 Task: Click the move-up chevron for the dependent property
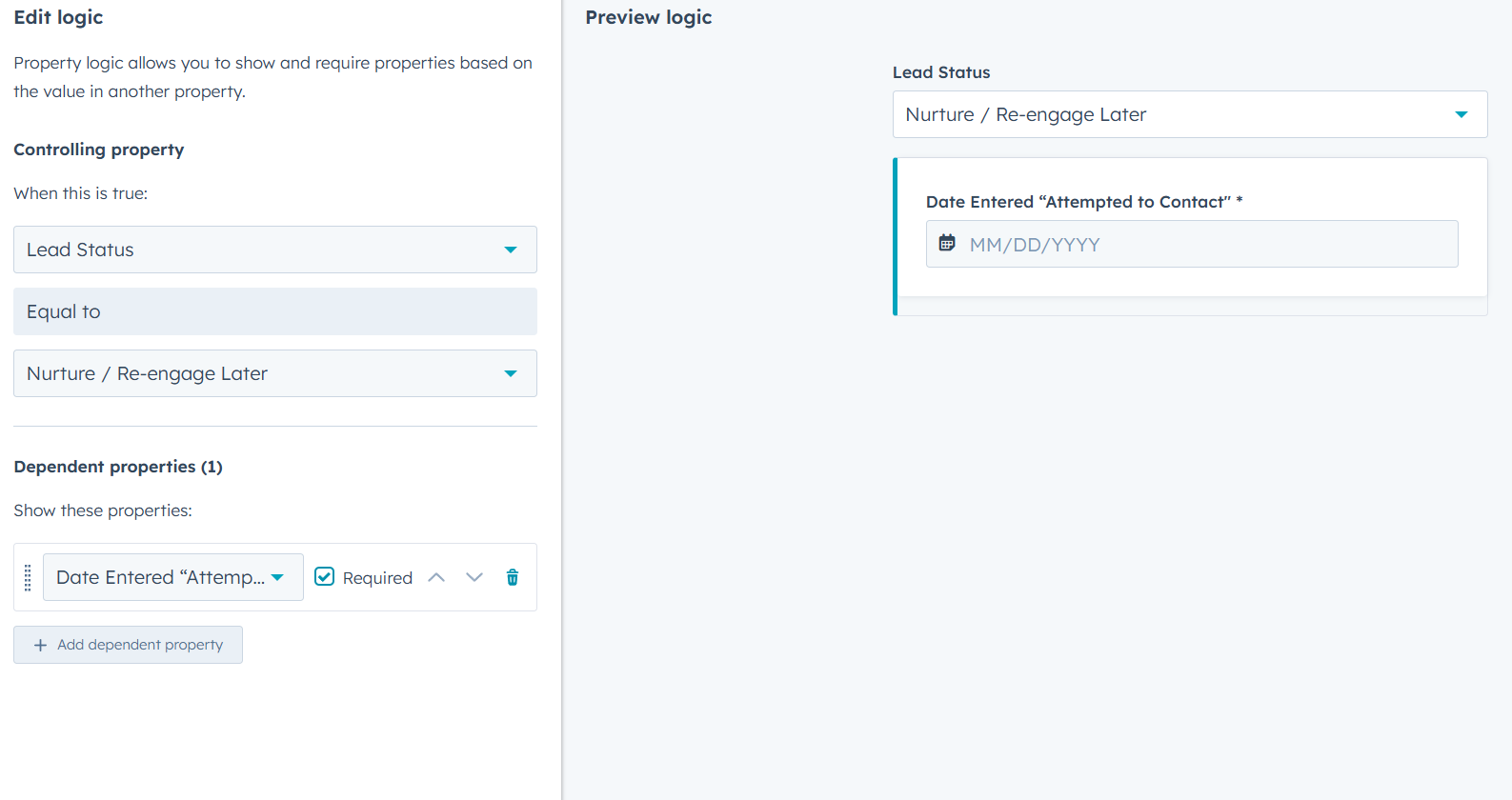[x=436, y=577]
